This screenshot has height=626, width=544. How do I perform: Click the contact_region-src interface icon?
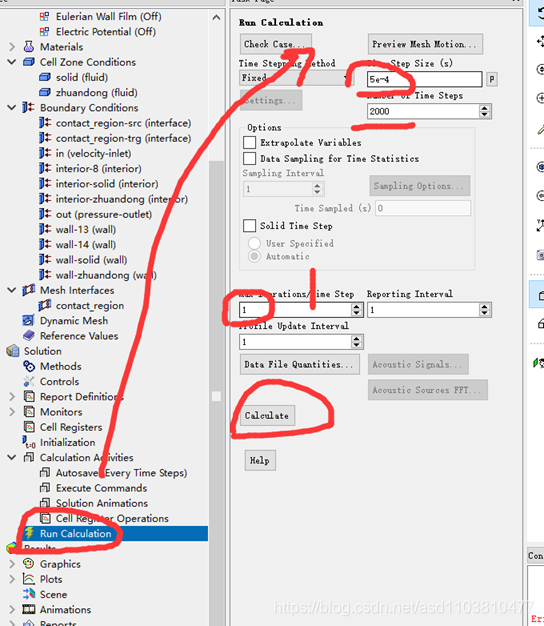point(45,123)
